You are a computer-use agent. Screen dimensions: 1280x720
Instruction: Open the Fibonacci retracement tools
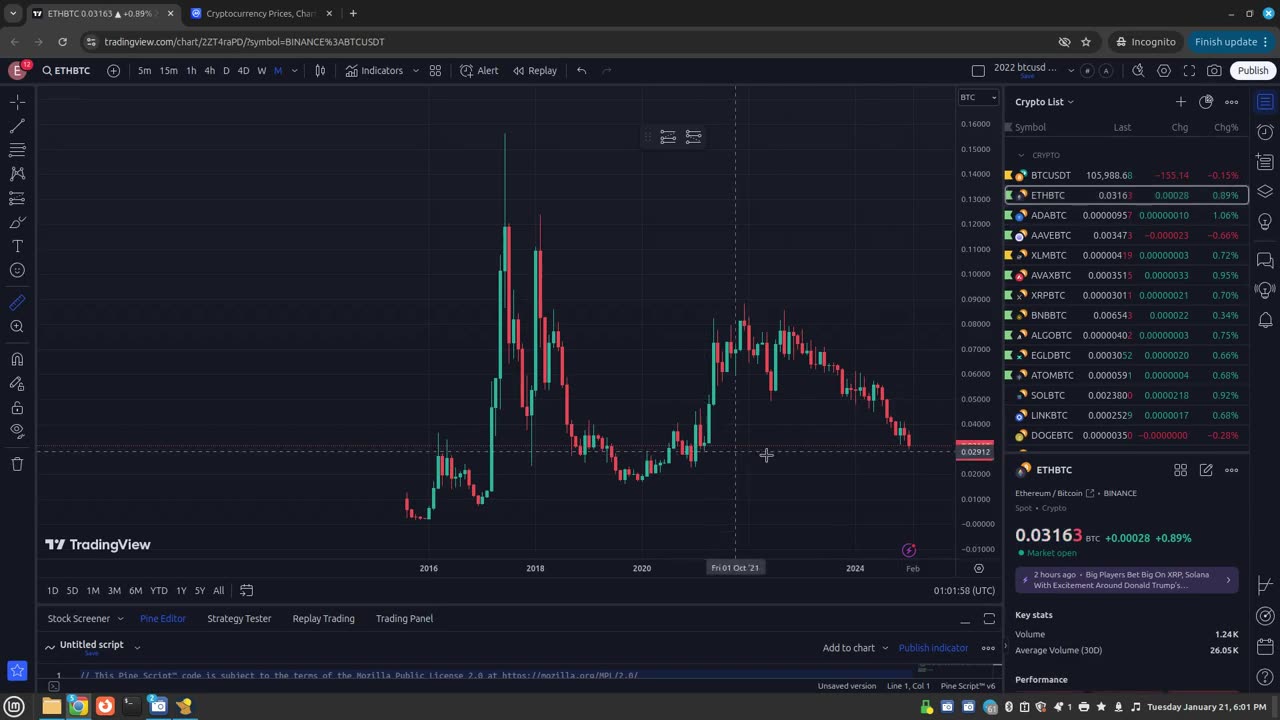pyautogui.click(x=17, y=150)
